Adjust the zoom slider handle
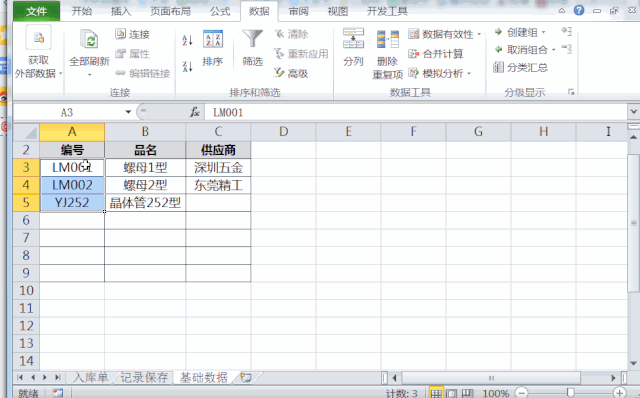The width and height of the screenshot is (640, 398). [570, 393]
